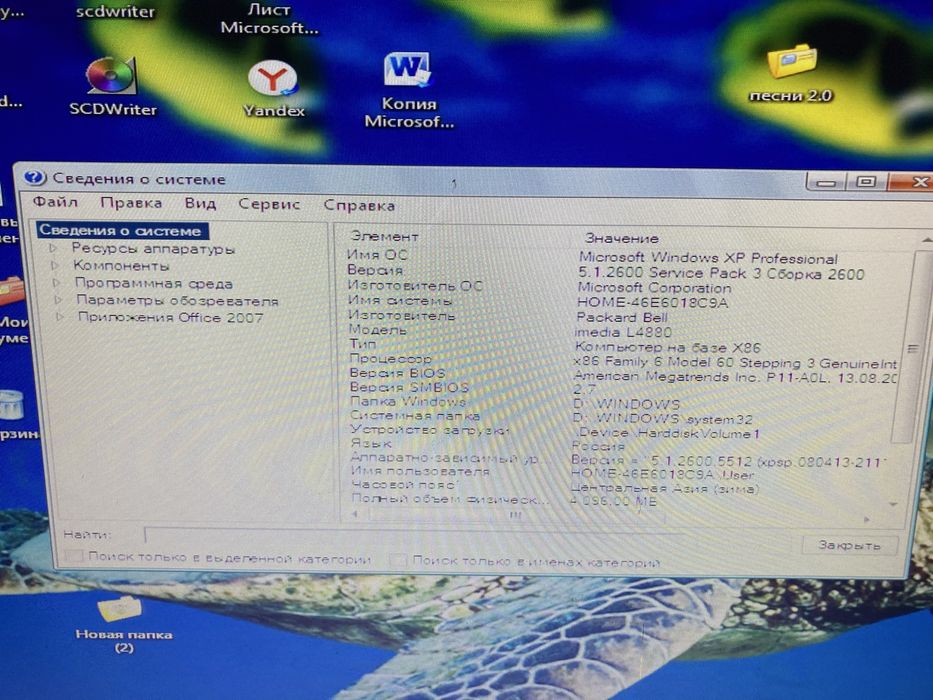Viewport: 933px width, 700px height.
Task: Click the Сведения о системе title bar help icon
Action: click(34, 177)
